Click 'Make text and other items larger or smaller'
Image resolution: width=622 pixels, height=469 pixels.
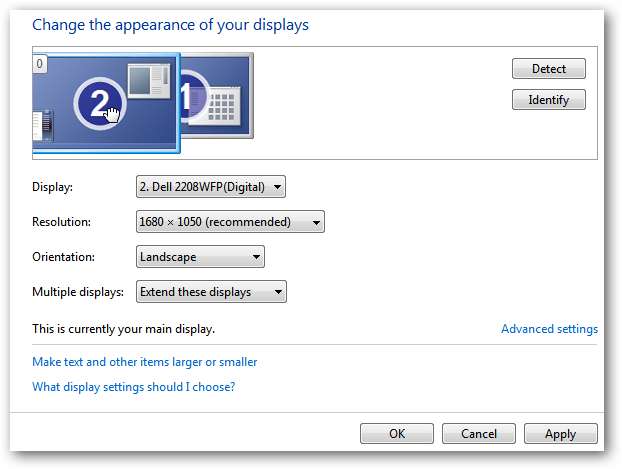(145, 362)
